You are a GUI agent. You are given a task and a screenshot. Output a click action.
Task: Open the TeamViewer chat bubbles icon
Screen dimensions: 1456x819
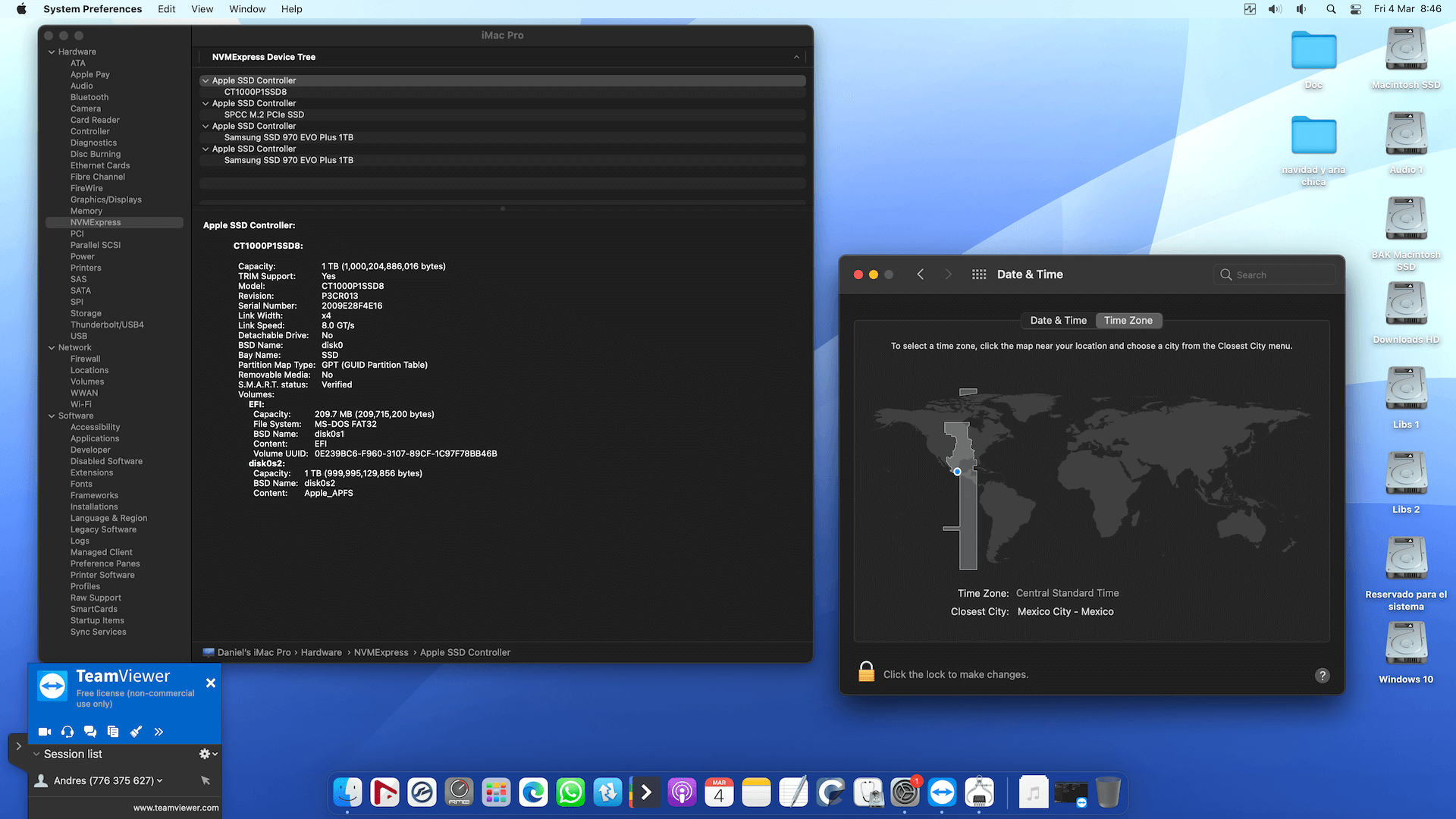click(x=90, y=732)
